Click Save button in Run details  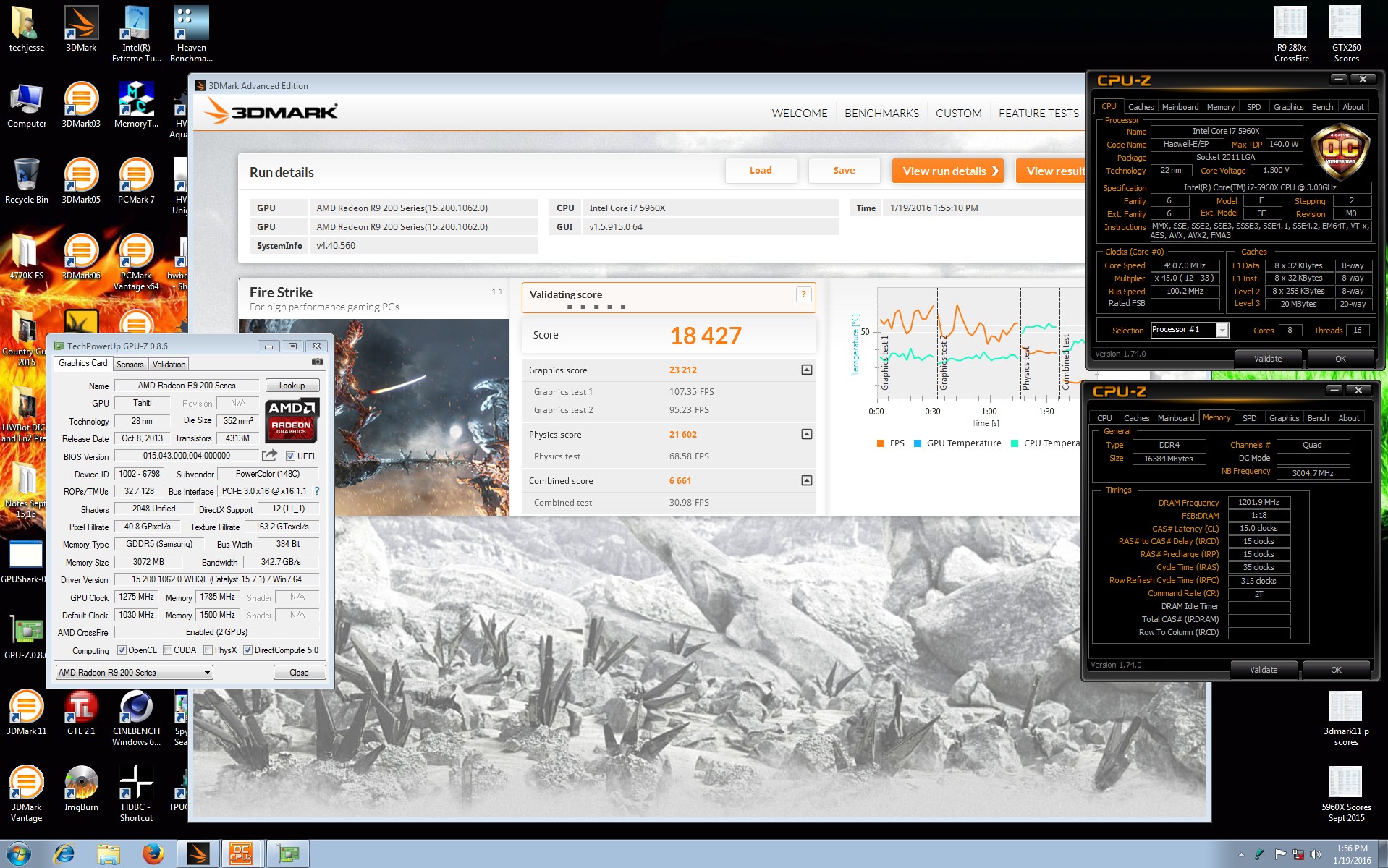844,171
